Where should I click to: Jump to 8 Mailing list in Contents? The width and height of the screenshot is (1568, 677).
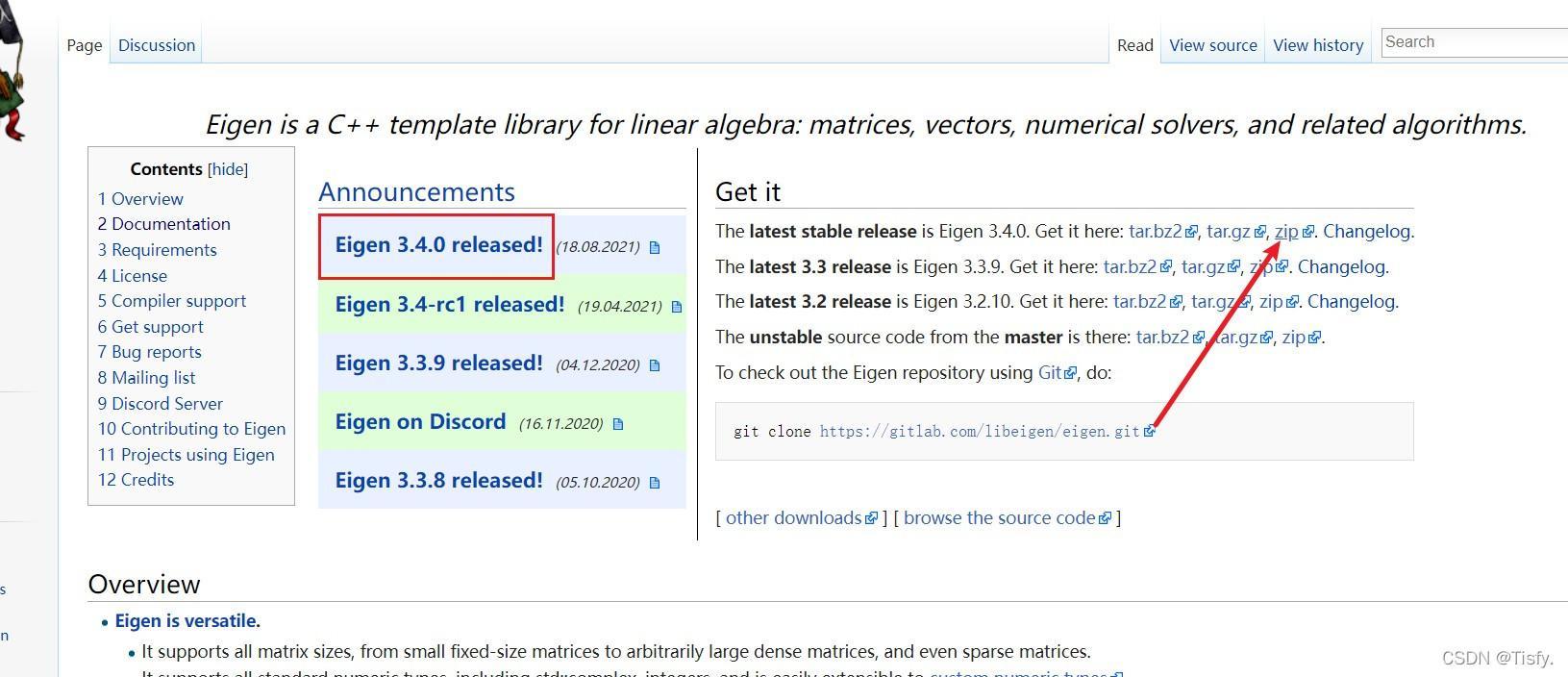pos(146,378)
